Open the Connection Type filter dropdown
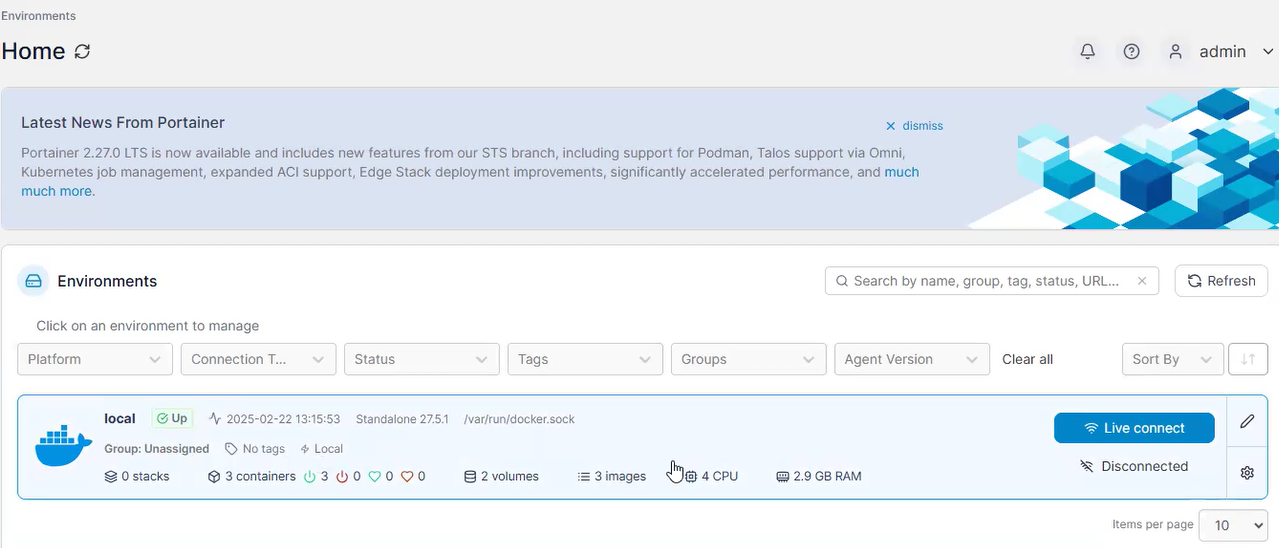 tap(258, 359)
